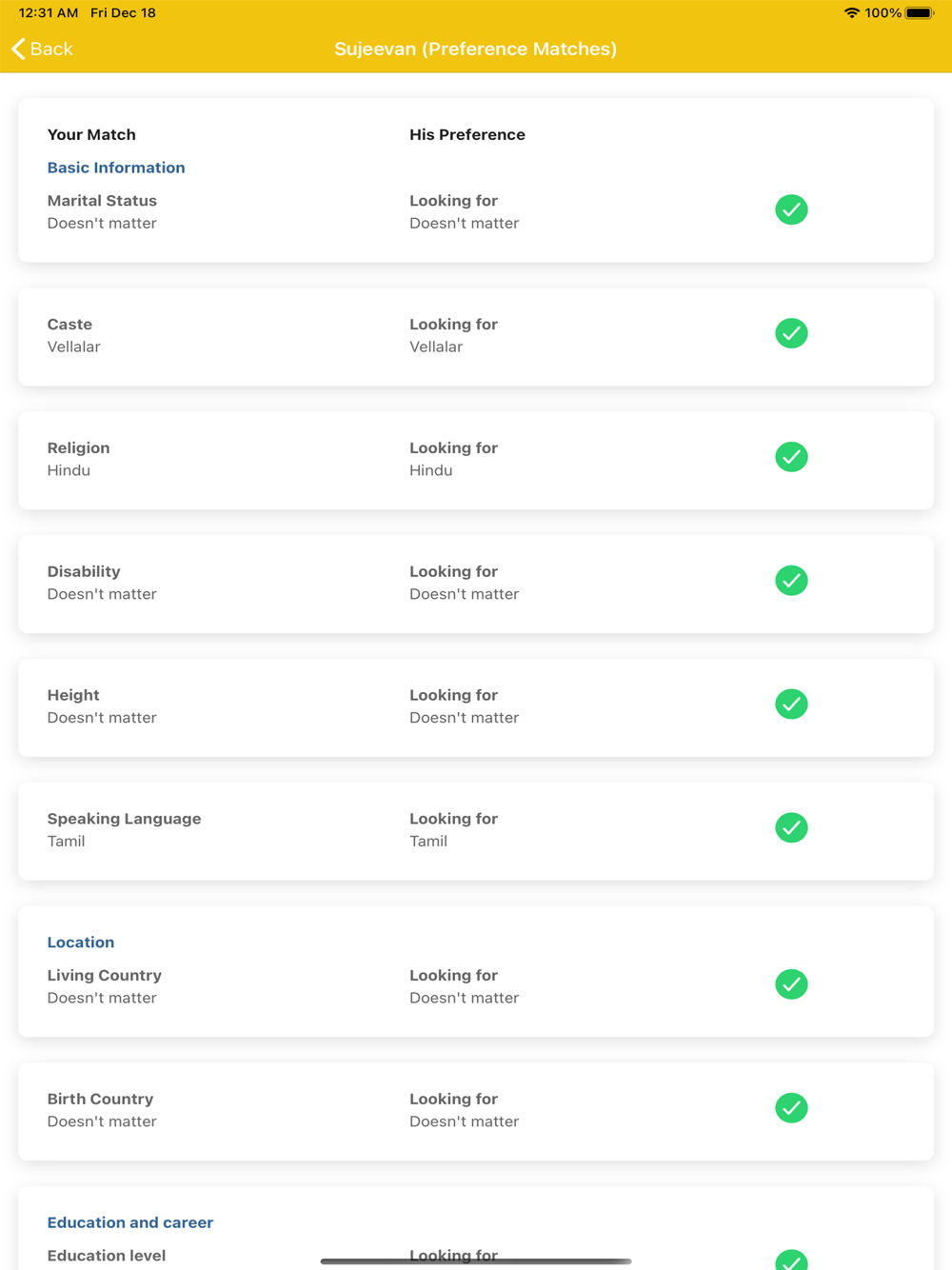Tap the Caste match checkmark icon
Image resolution: width=952 pixels, height=1270 pixels.
[791, 333]
